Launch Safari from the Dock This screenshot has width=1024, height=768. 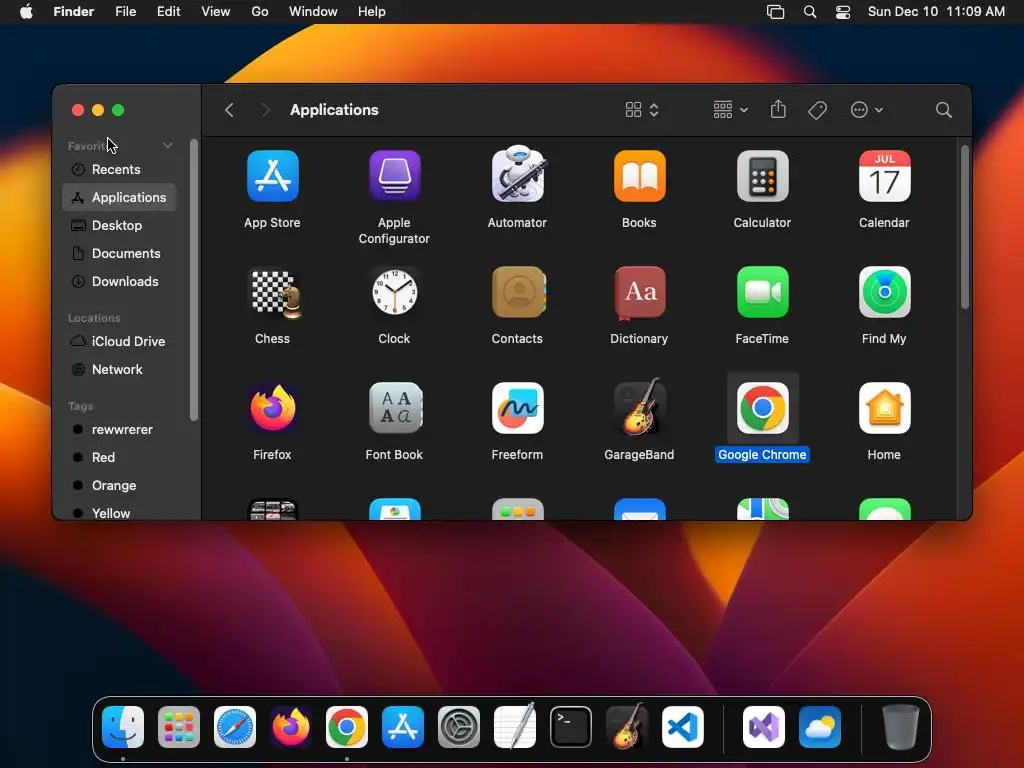(234, 727)
